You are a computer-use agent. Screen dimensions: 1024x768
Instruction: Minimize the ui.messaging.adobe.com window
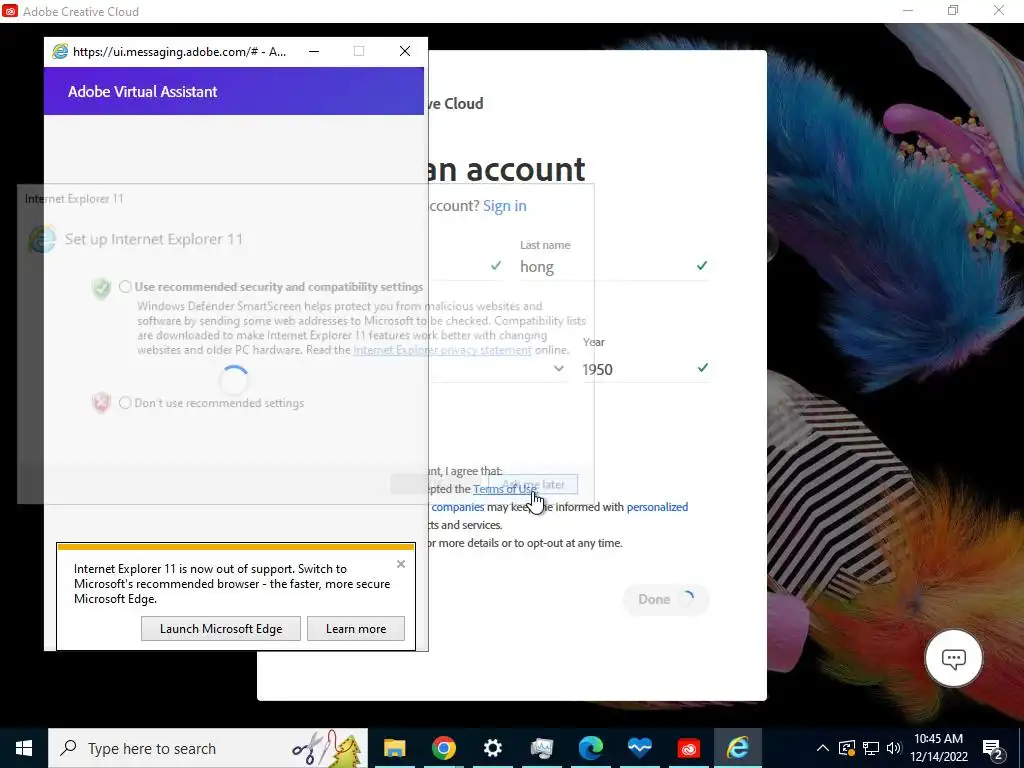(x=314, y=52)
